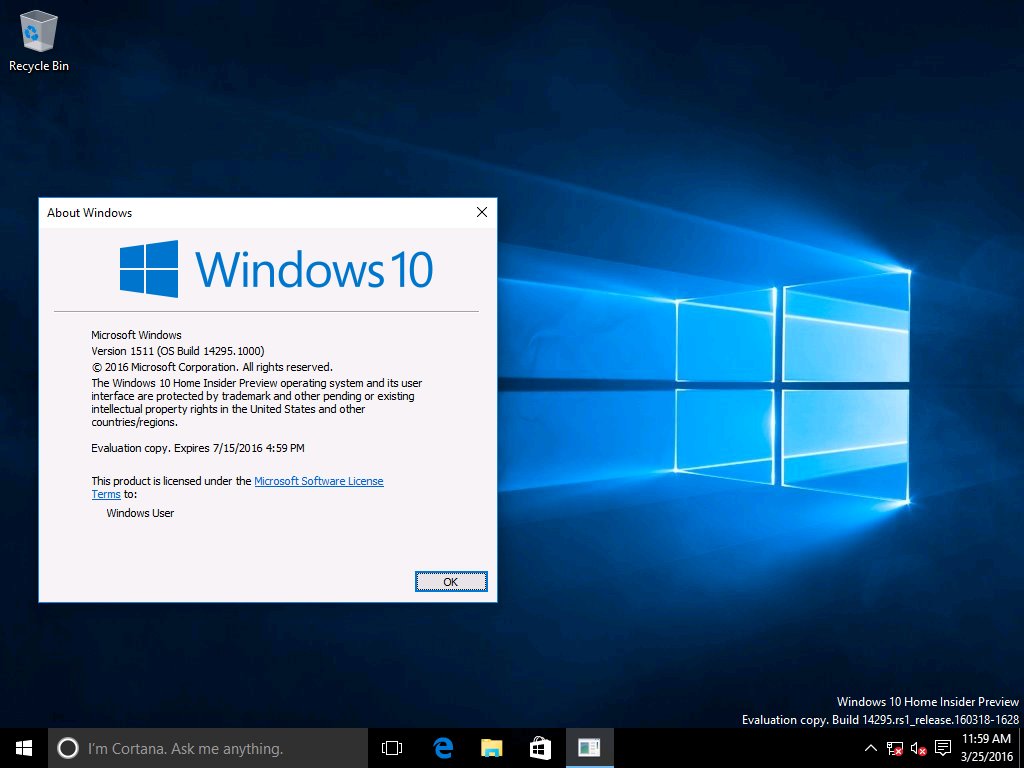Click the 'Microsoft Windows' text line
The image size is (1024, 768).
[136, 335]
